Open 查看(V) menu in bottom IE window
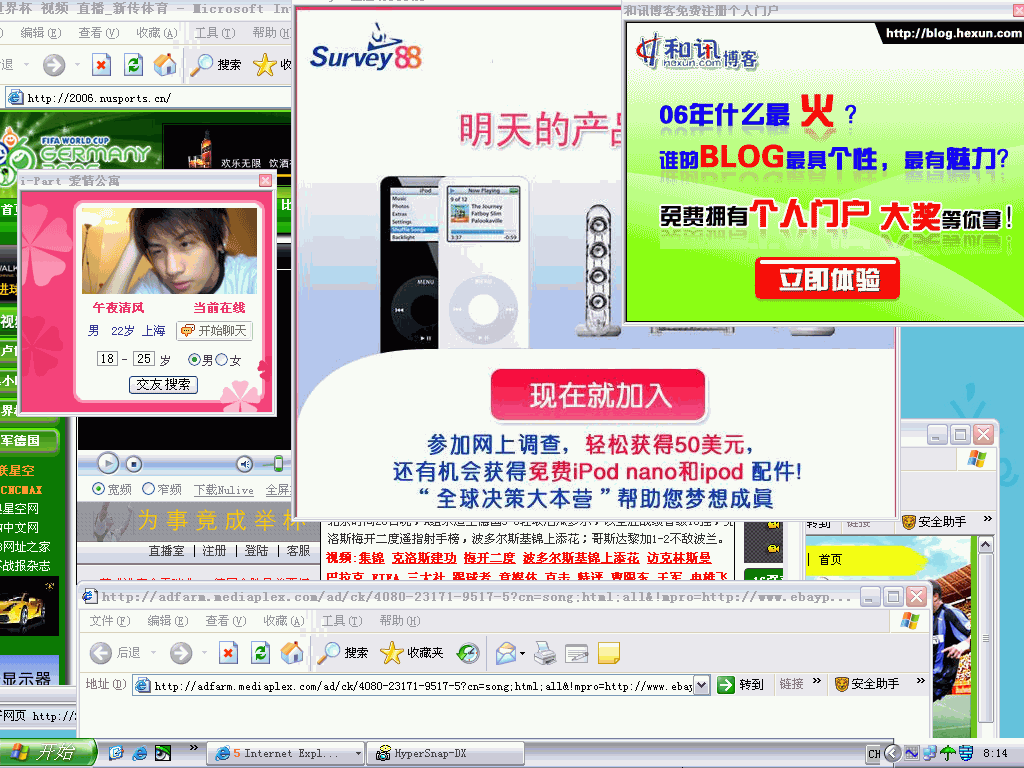The height and width of the screenshot is (768, 1024). tap(226, 620)
